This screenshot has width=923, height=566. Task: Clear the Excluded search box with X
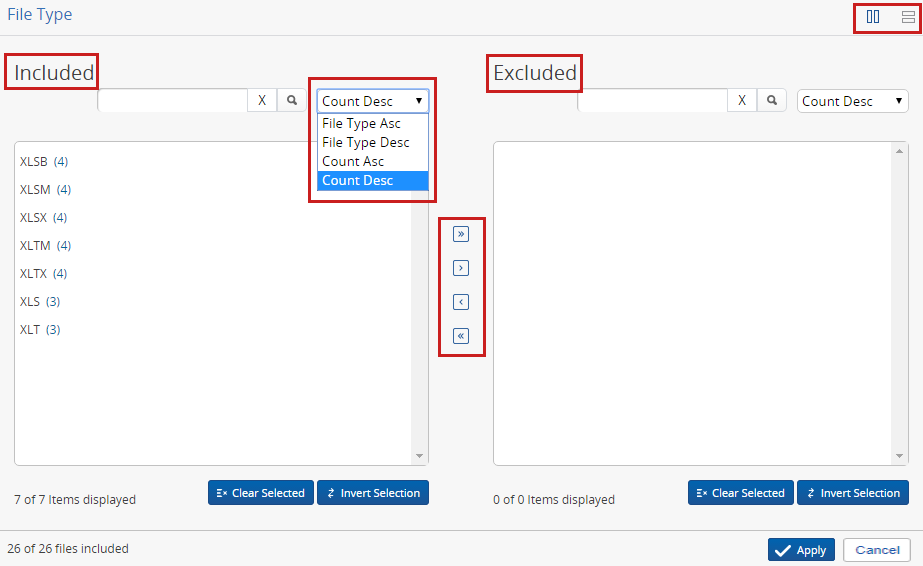(742, 101)
